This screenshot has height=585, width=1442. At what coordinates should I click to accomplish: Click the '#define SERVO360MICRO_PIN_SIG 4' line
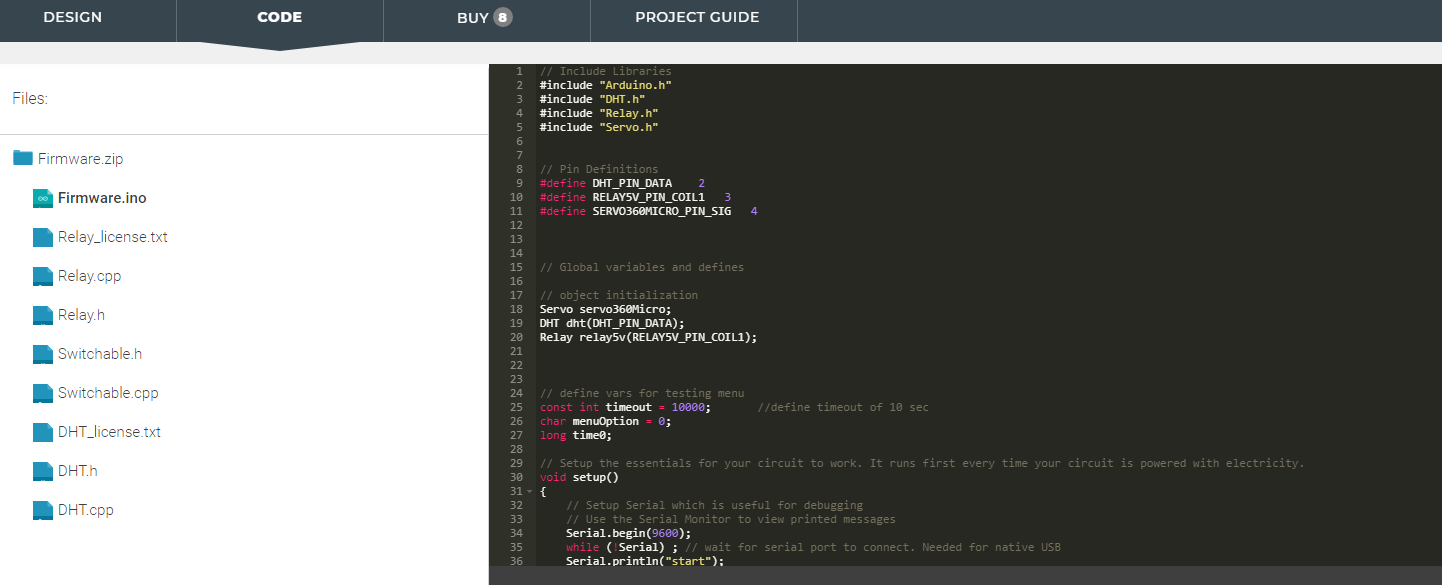click(648, 211)
